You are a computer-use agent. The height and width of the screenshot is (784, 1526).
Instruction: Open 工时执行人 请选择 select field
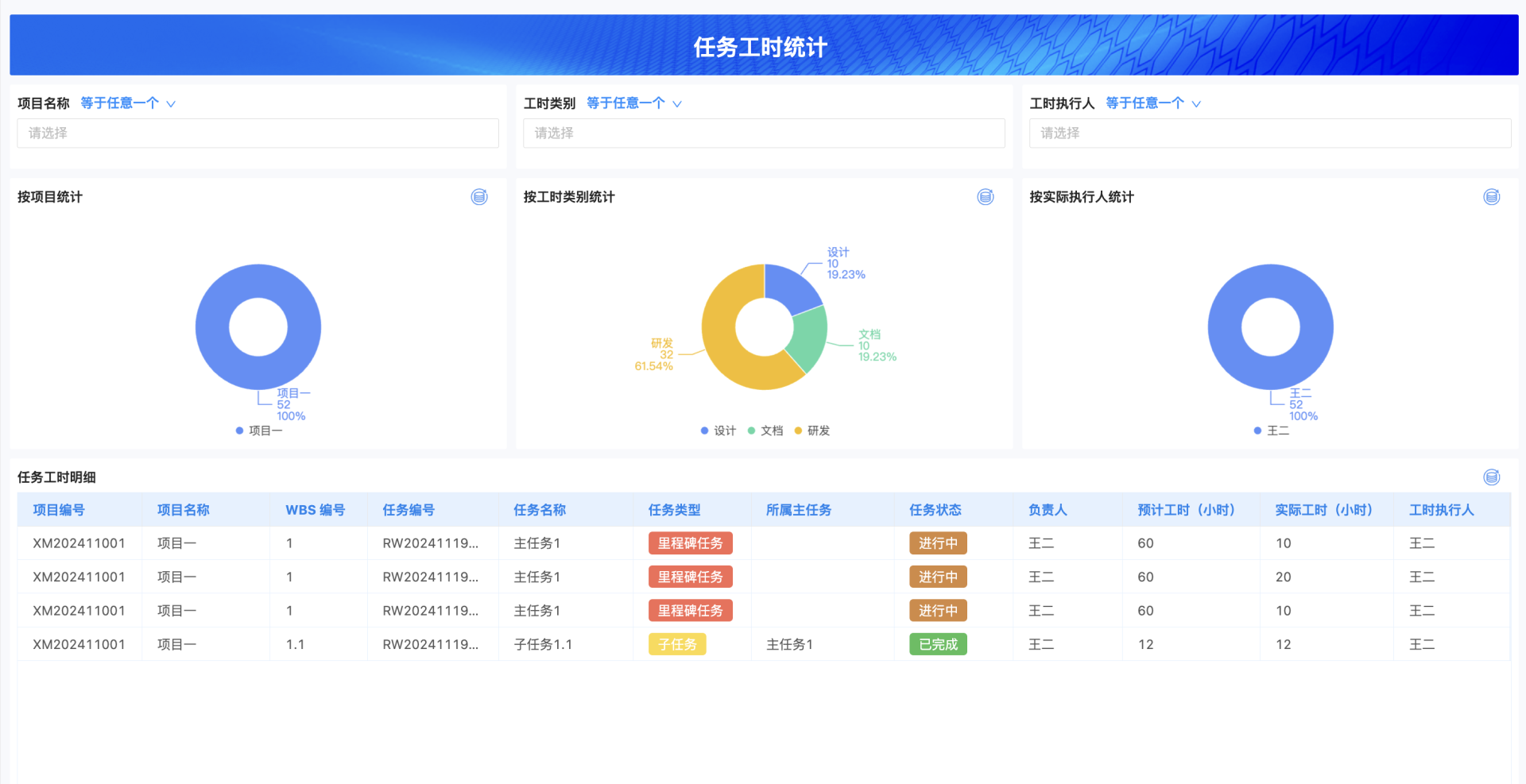pyautogui.click(x=1270, y=133)
